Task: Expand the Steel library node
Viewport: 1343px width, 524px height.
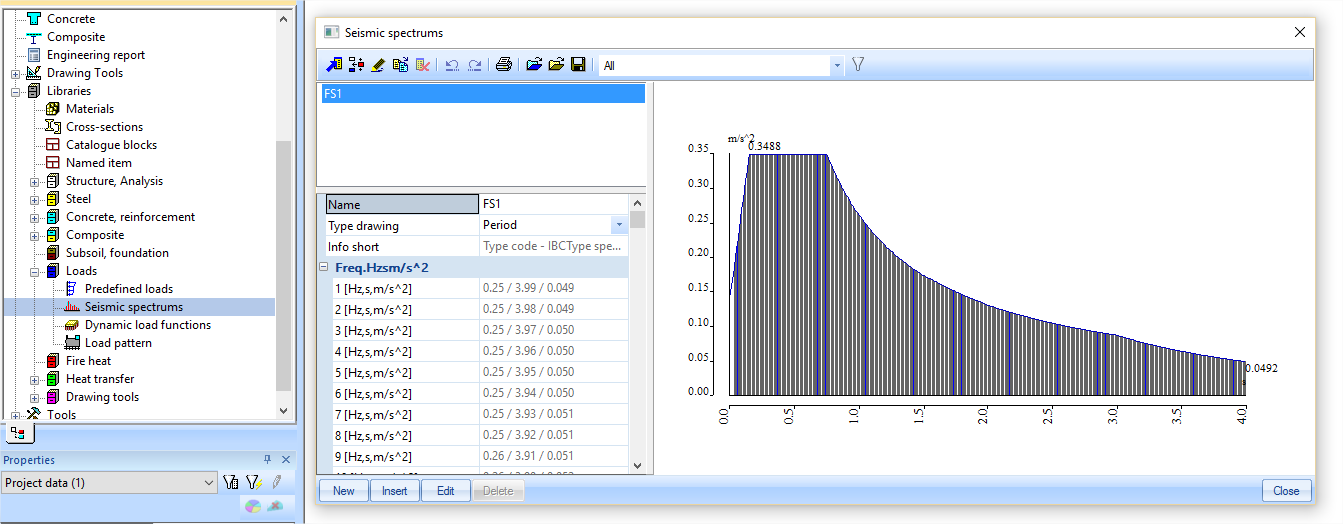Action: 35,199
